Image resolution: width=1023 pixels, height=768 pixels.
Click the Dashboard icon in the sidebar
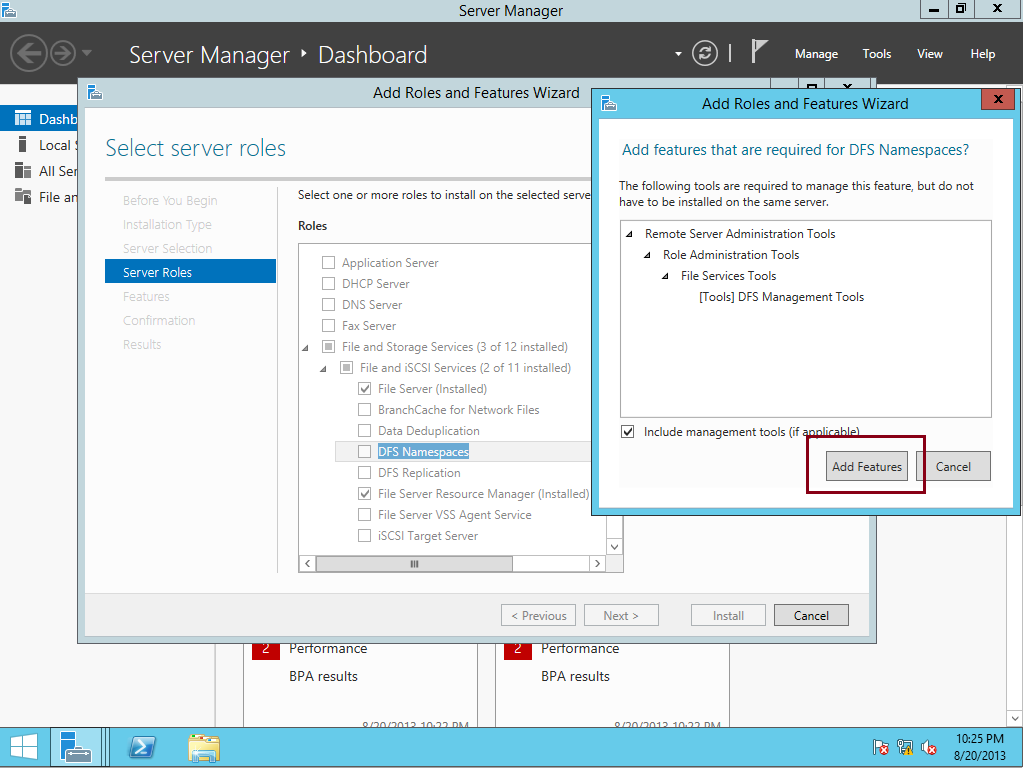23,118
